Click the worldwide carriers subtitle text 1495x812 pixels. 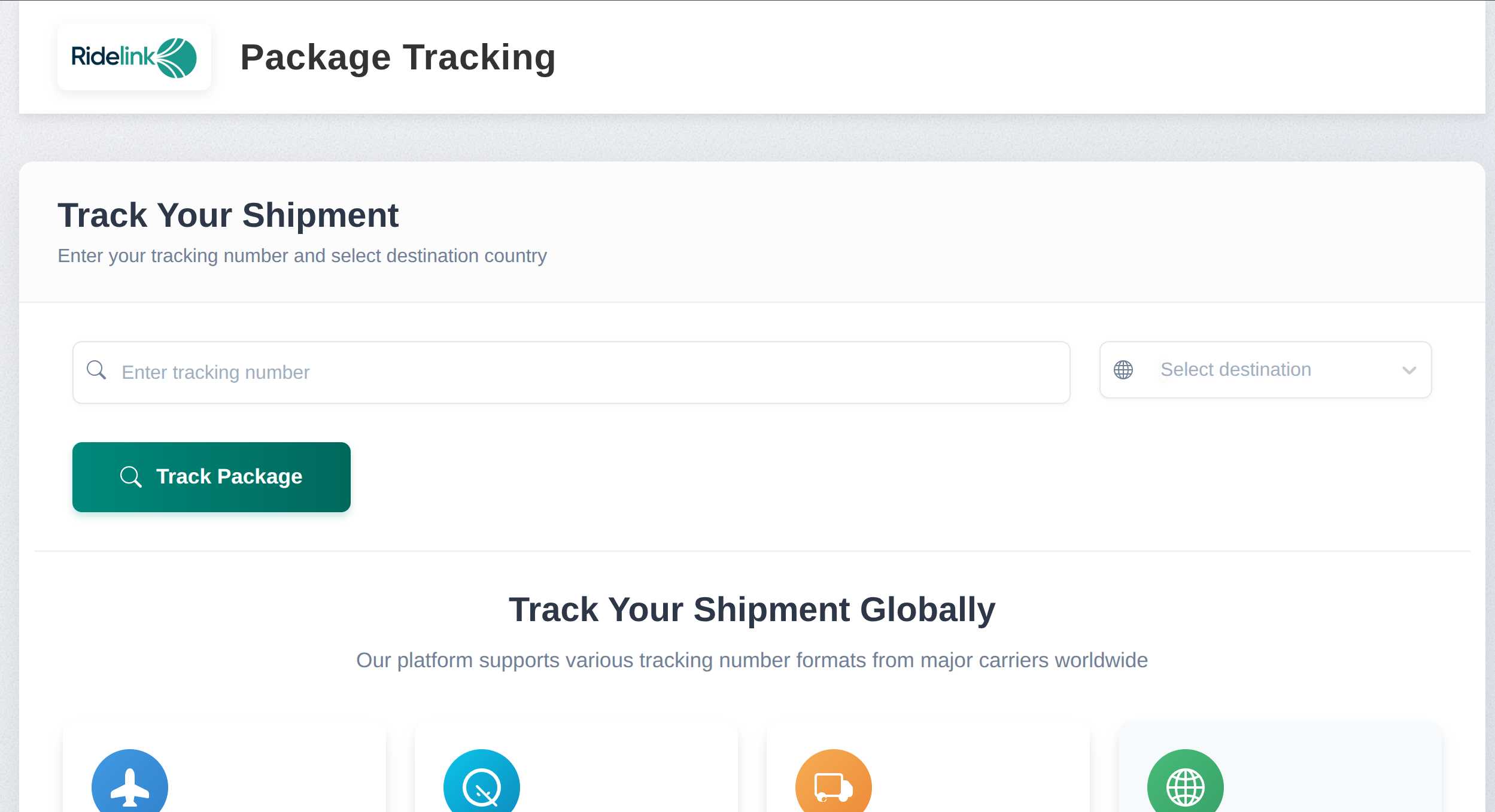[x=752, y=660]
